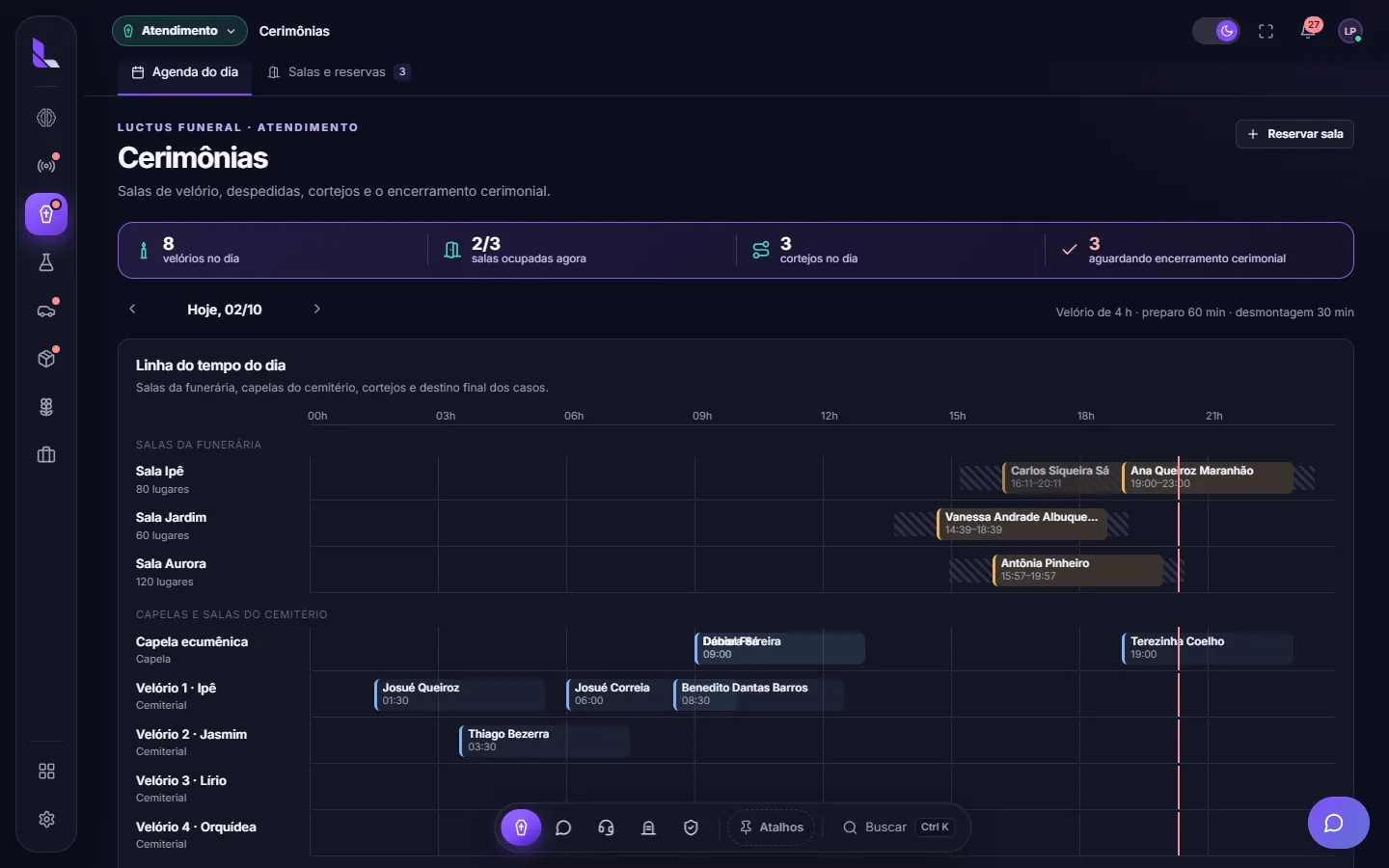Open Antônia Pinheiro event block
Image resolution: width=1389 pixels, height=868 pixels.
click(1077, 570)
